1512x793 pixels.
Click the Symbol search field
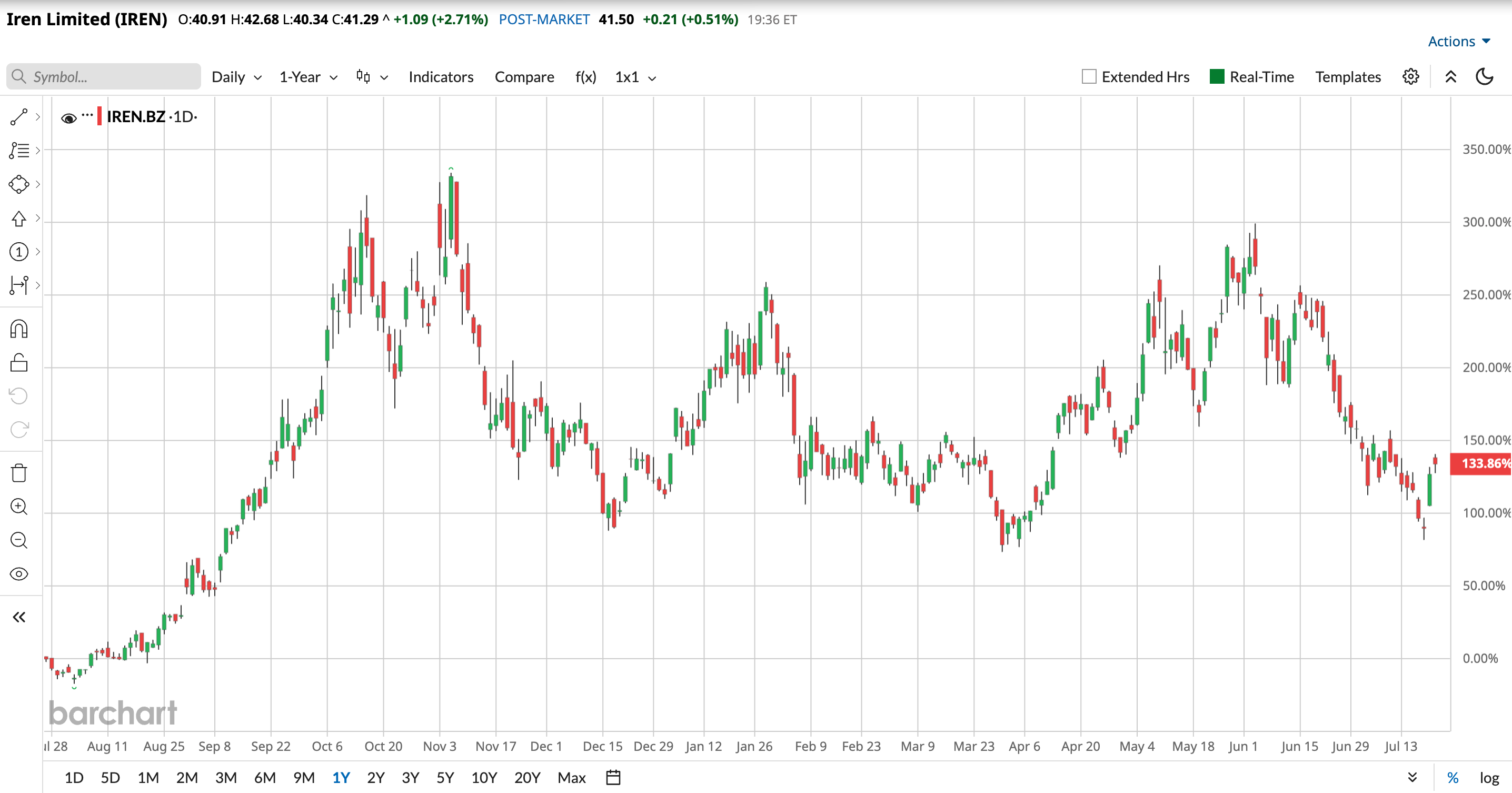(x=104, y=77)
